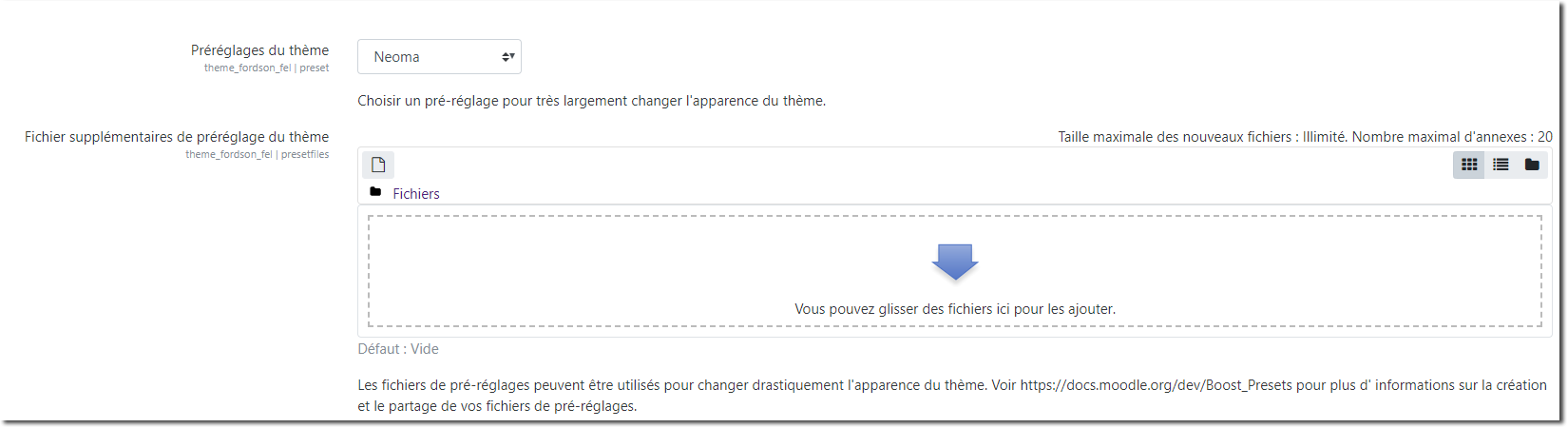Click the 'Les fichiers de pré-réglages' help paragraph
The height and width of the screenshot is (428, 1568).
click(x=665, y=386)
